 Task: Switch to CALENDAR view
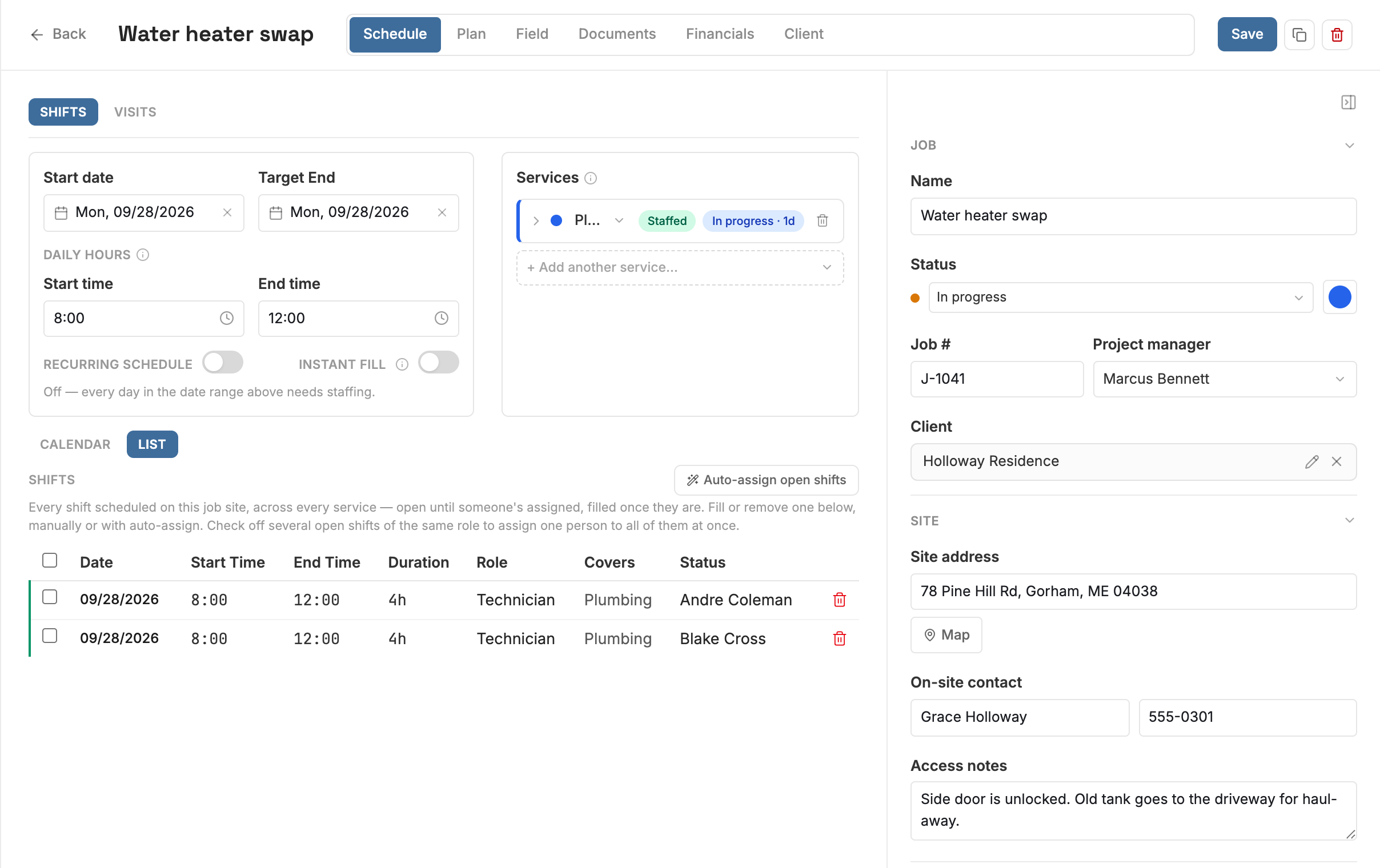[x=75, y=445]
